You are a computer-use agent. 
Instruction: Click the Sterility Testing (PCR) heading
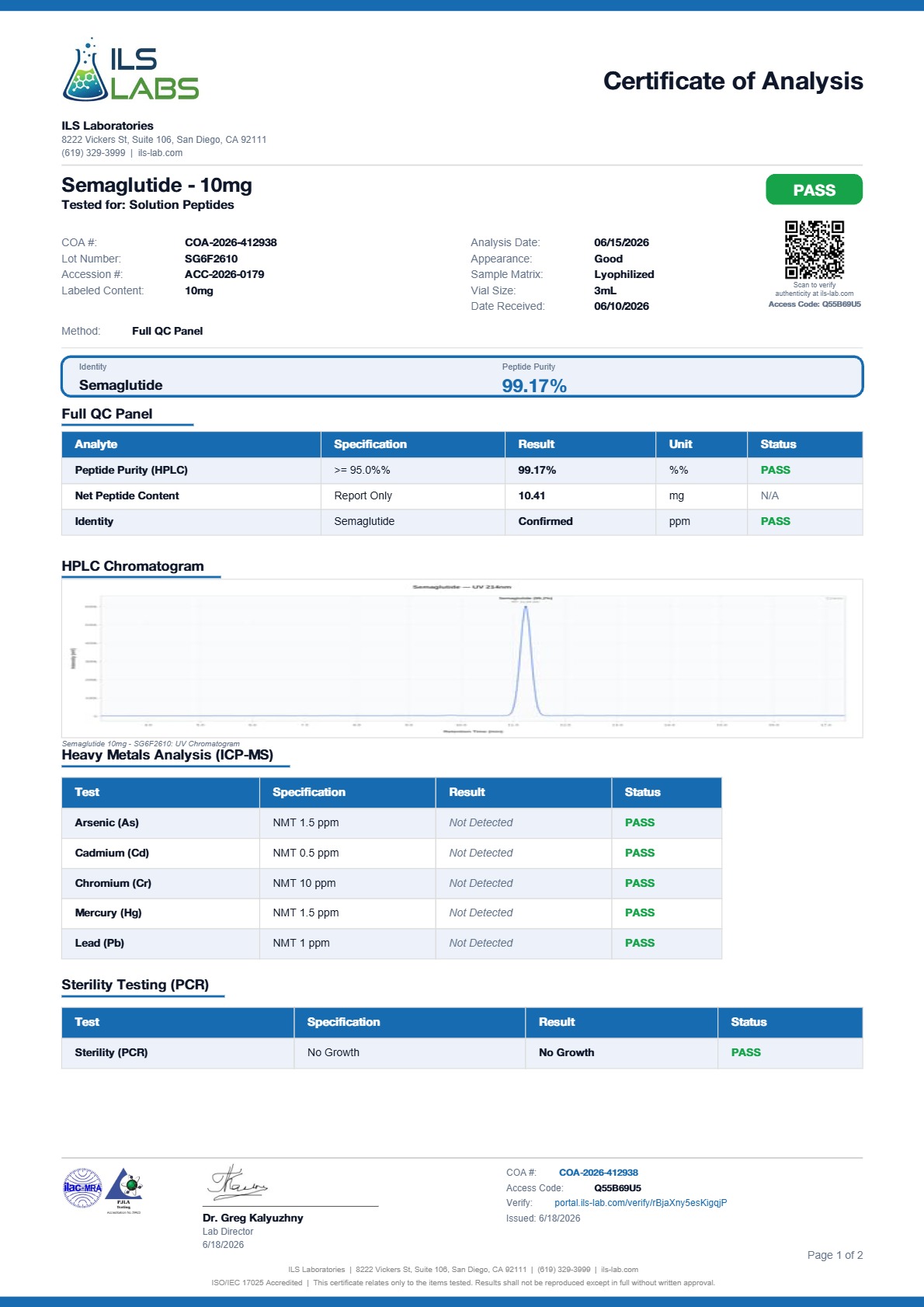[x=136, y=985]
